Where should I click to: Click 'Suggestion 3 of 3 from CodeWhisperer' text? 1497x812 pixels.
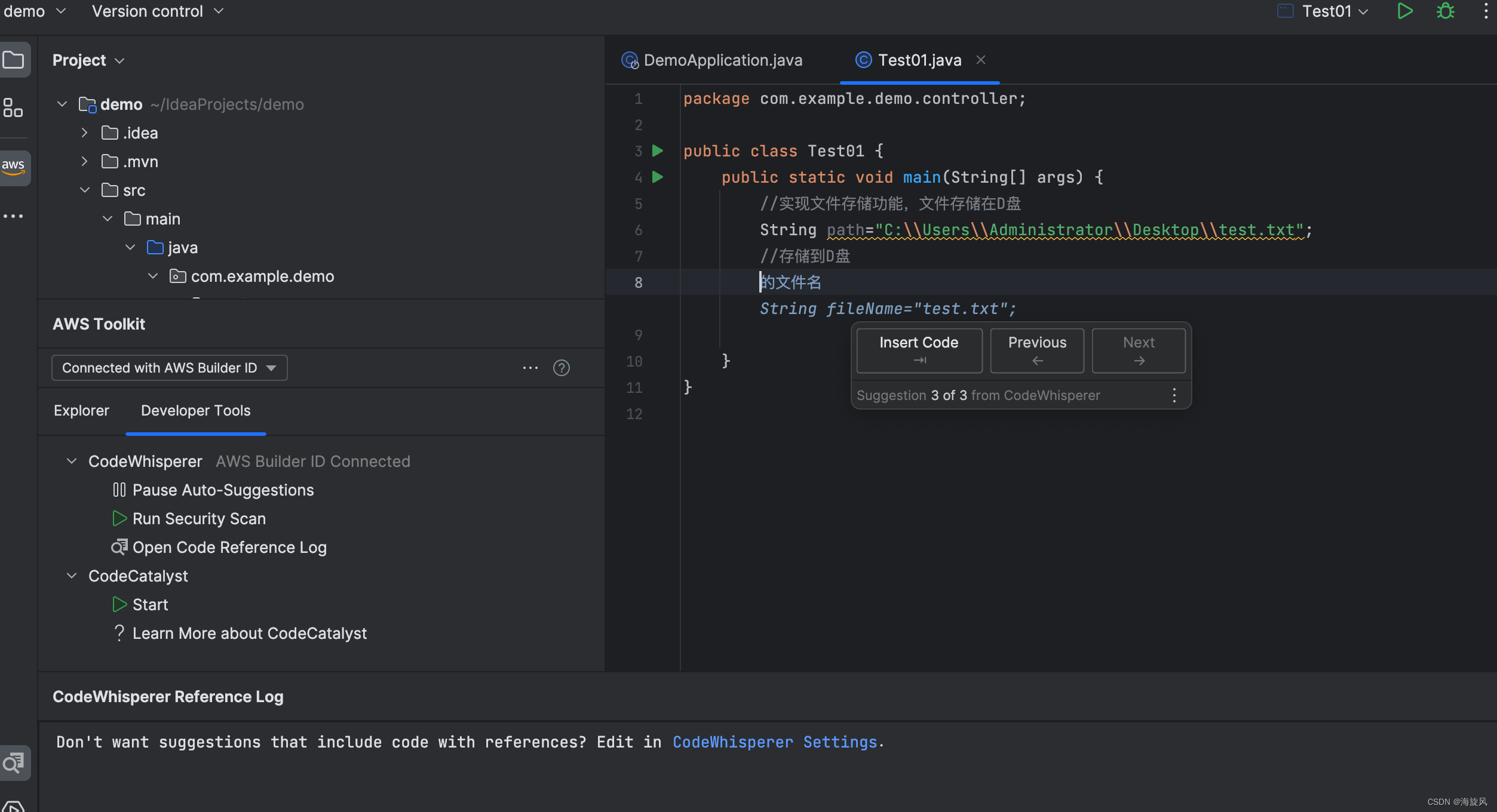(978, 395)
